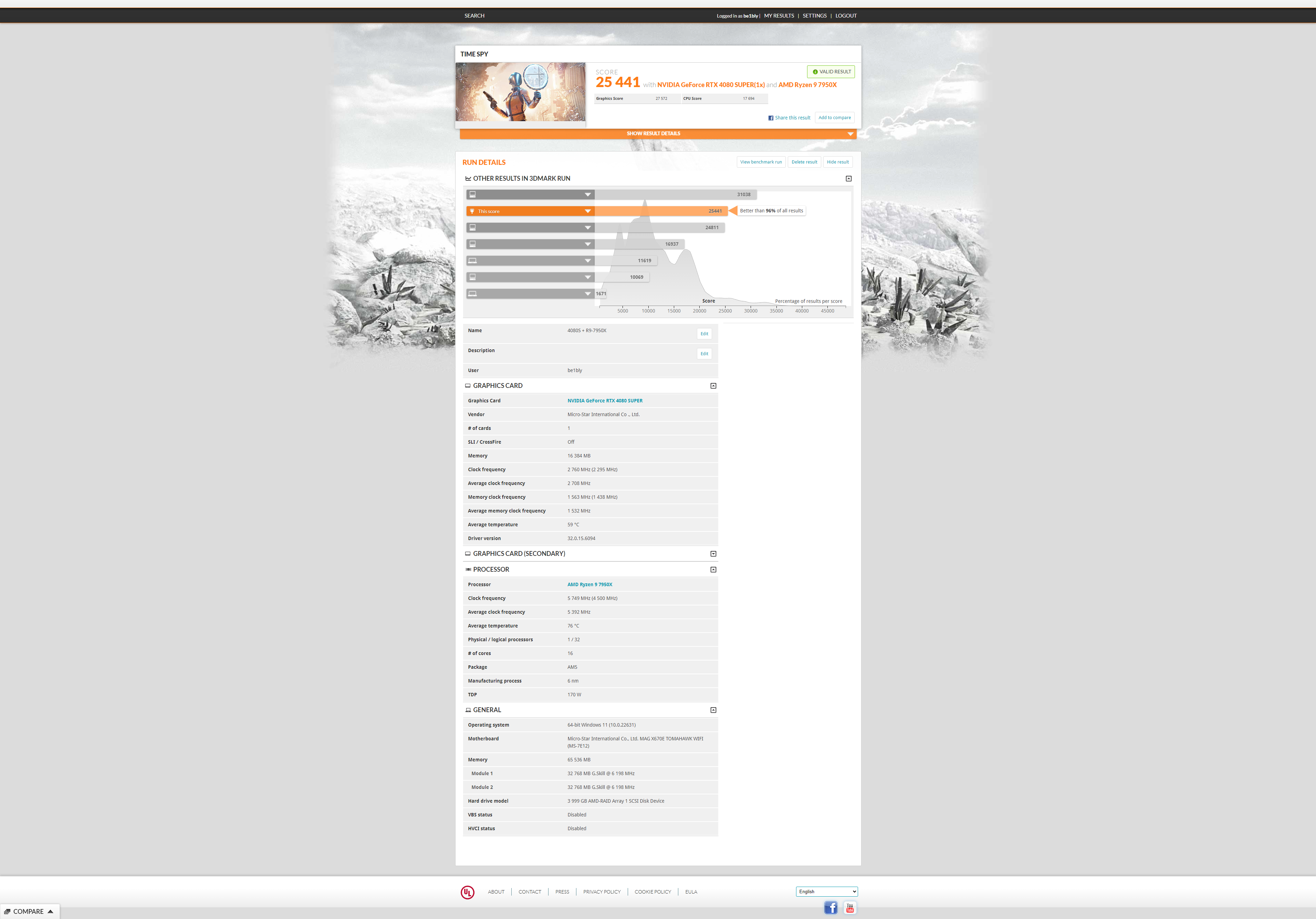Screen dimensions: 1316x919
Task: Click the desktop icon on the 24811 result row
Action: coord(472,228)
